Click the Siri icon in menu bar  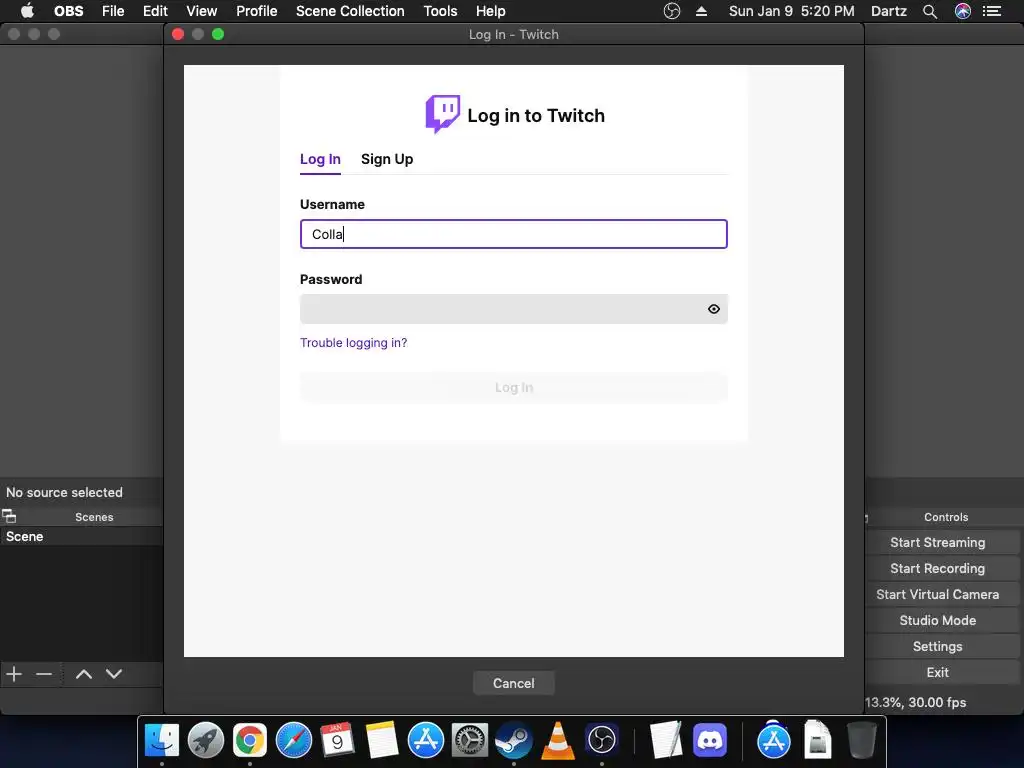[963, 11]
